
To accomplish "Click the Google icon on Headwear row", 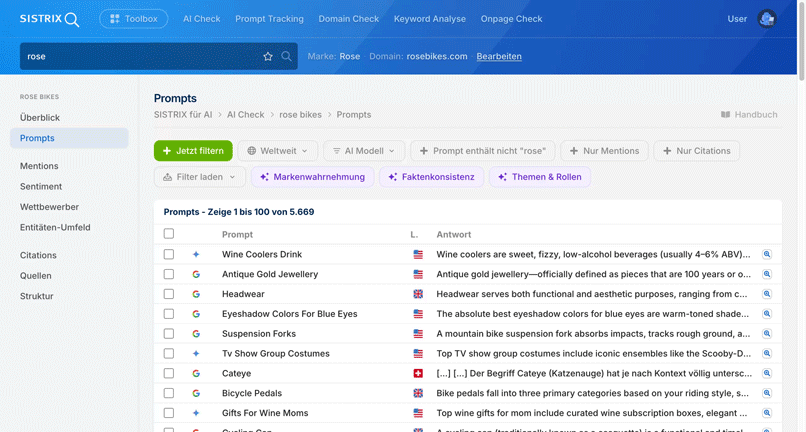I will [x=196, y=294].
